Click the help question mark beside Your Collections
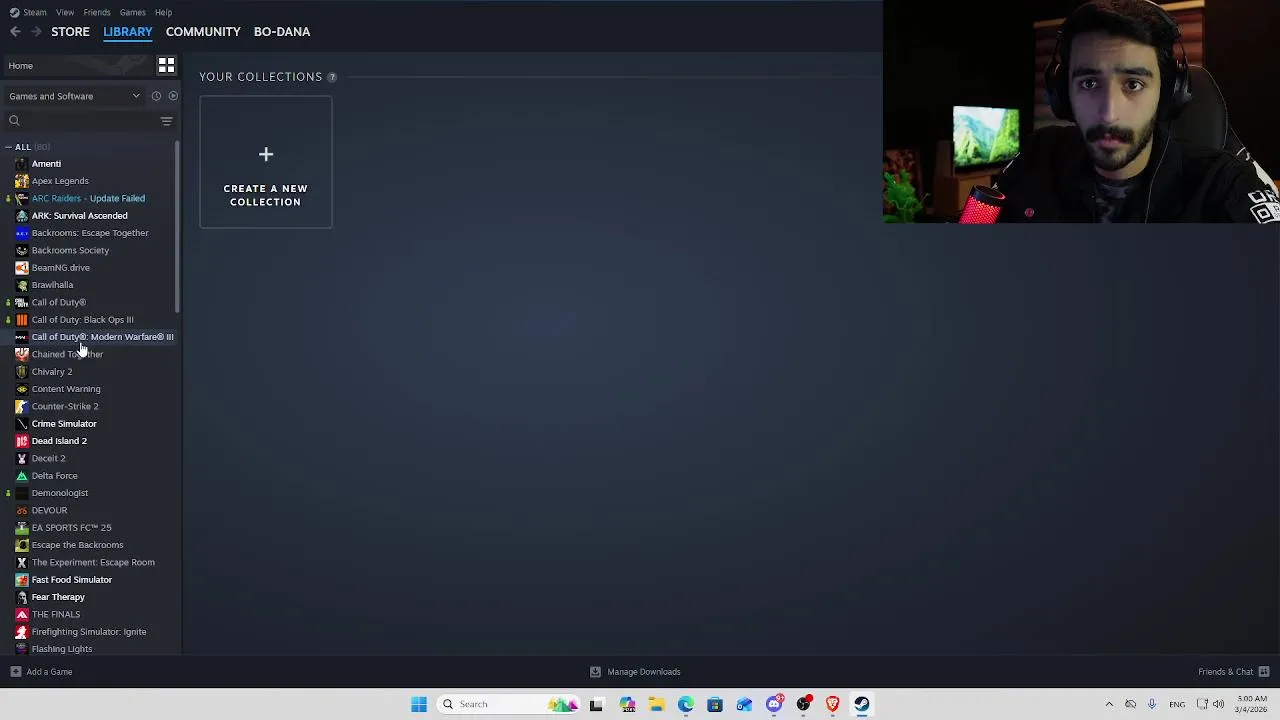 [x=332, y=77]
